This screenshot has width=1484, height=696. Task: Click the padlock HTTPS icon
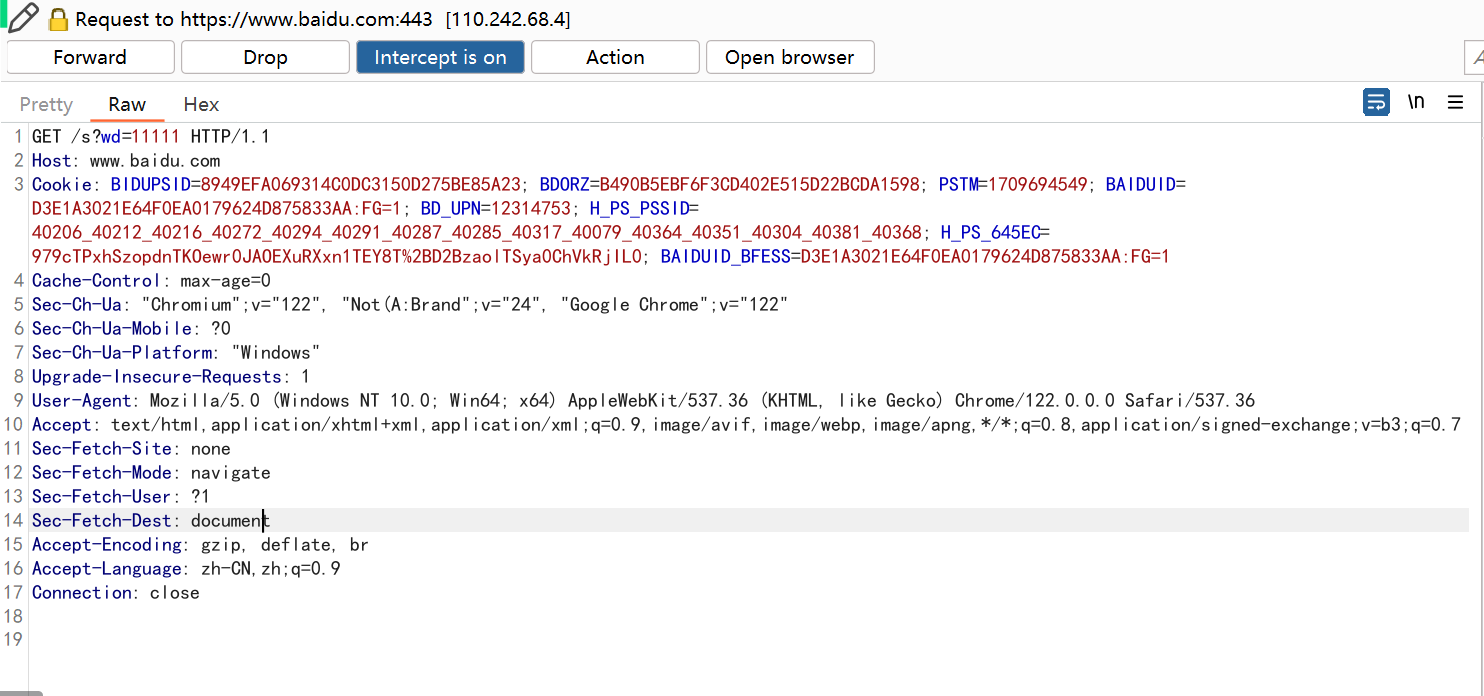pos(59,19)
